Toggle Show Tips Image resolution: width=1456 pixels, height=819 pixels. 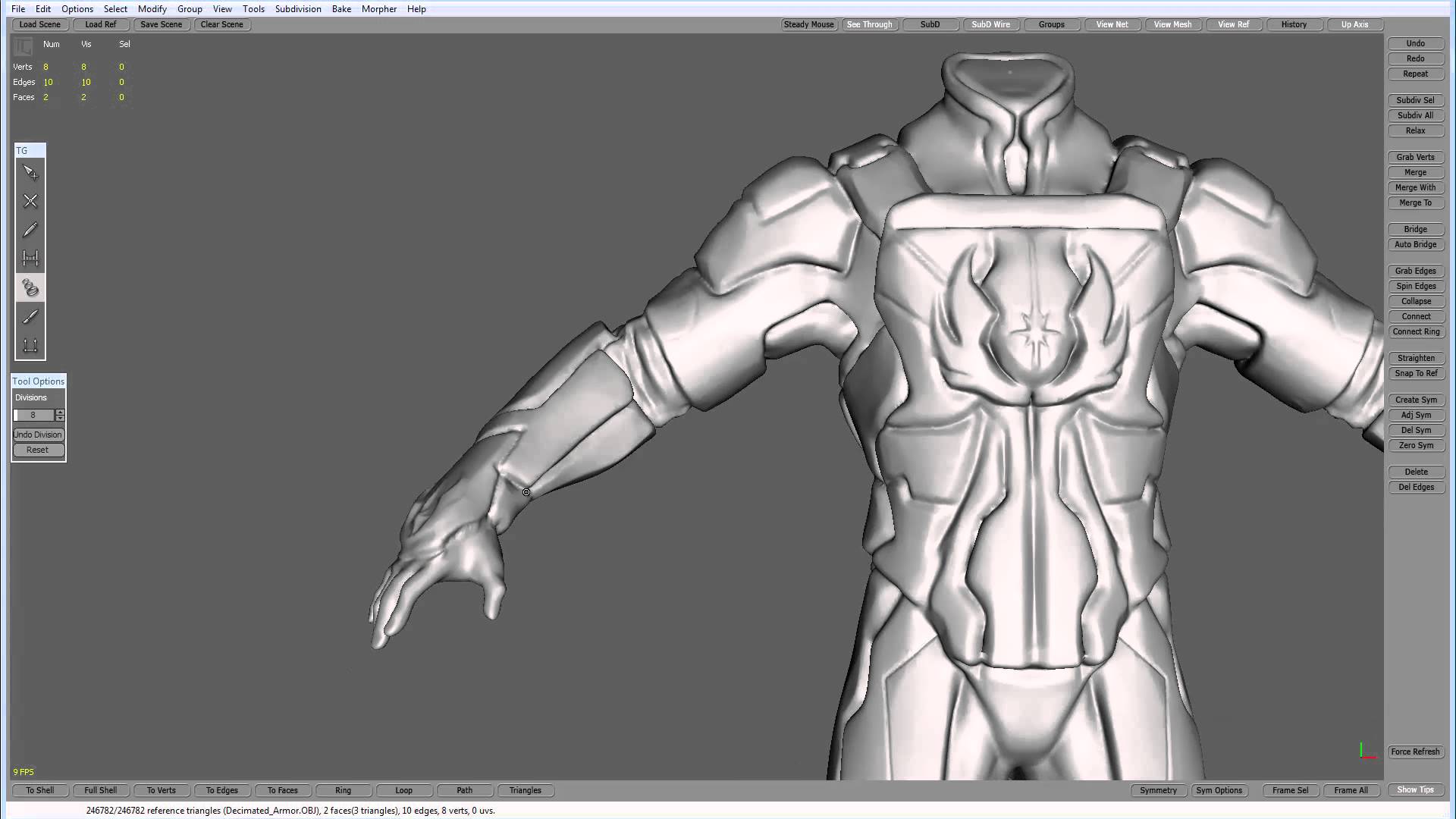(1415, 789)
